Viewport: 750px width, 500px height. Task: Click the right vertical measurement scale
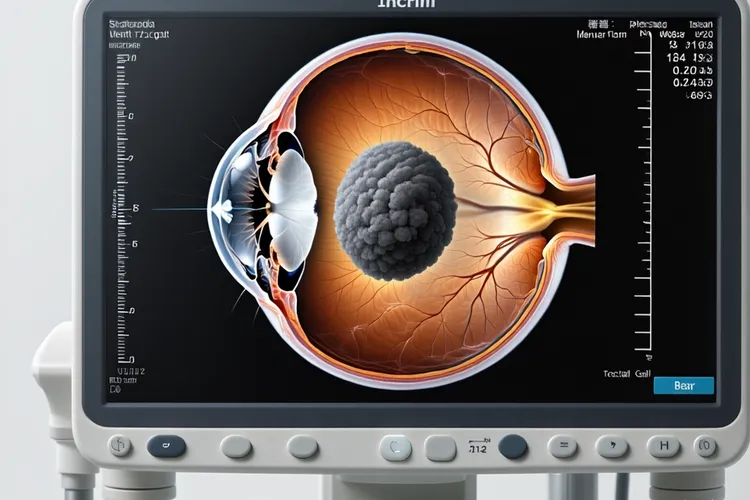click(x=646, y=200)
